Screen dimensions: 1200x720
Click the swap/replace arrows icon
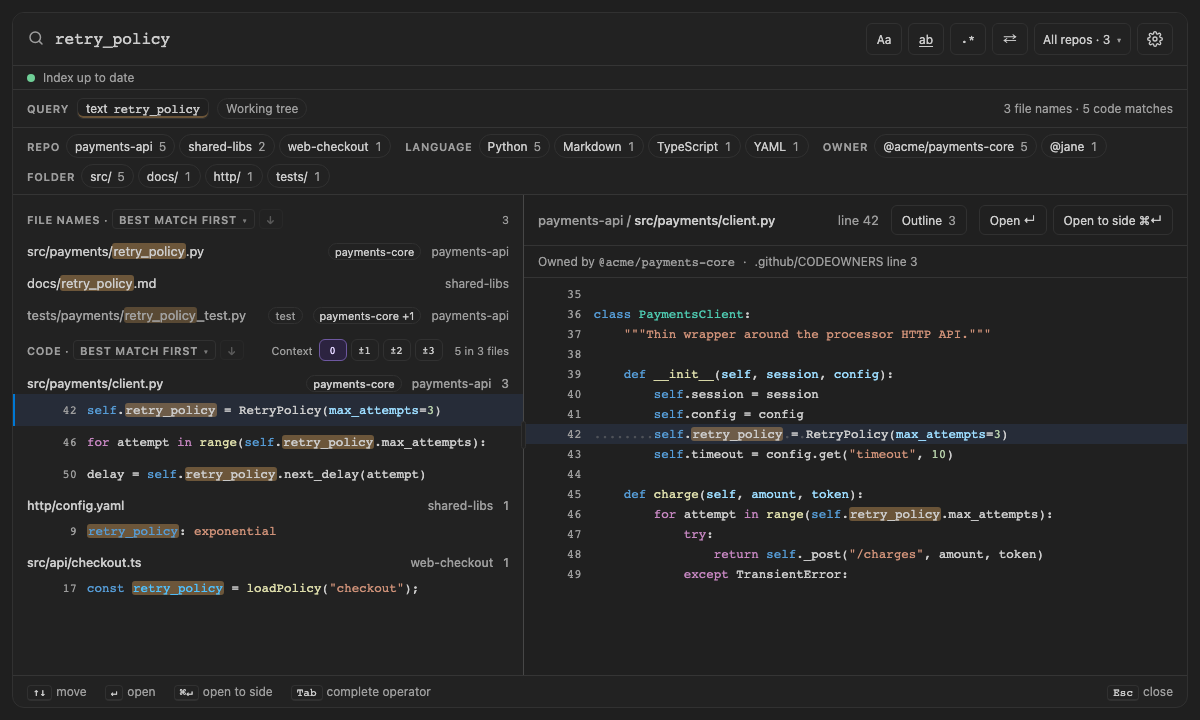[x=1010, y=39]
